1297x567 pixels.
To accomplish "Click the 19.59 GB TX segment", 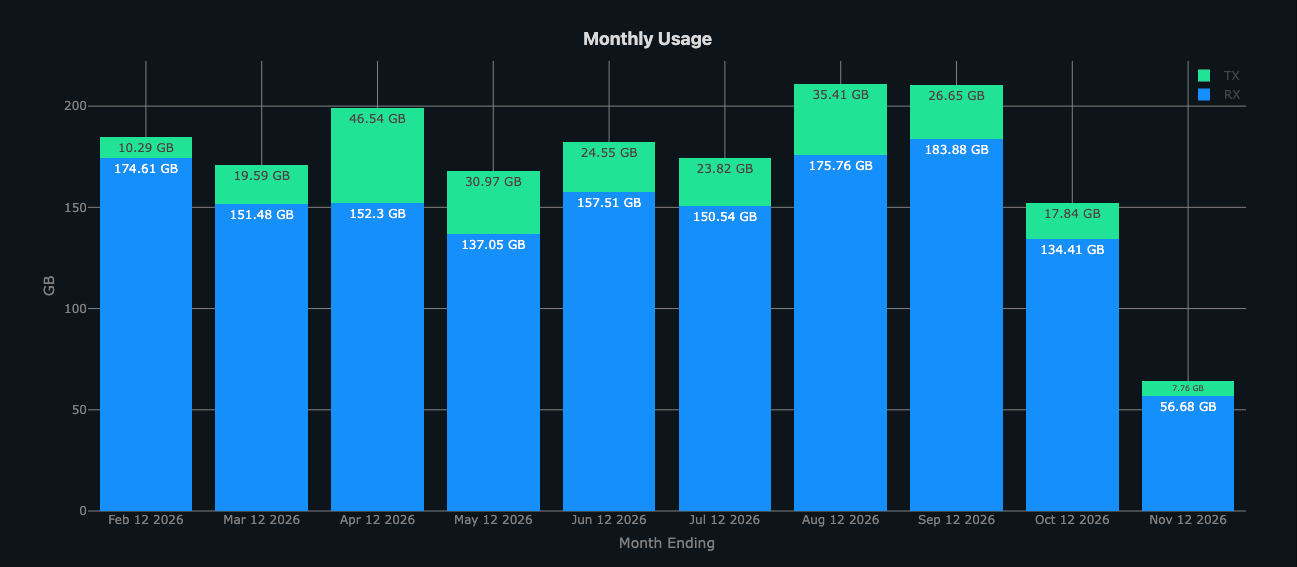I will [261, 185].
